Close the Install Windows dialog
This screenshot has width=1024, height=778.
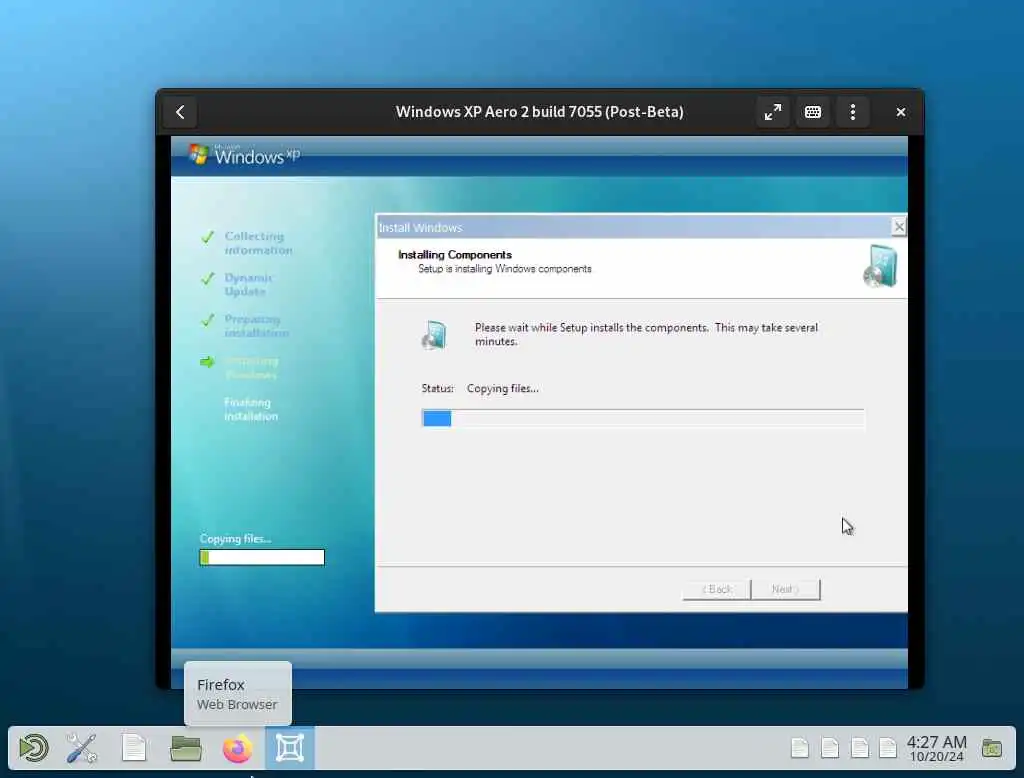[x=899, y=227]
